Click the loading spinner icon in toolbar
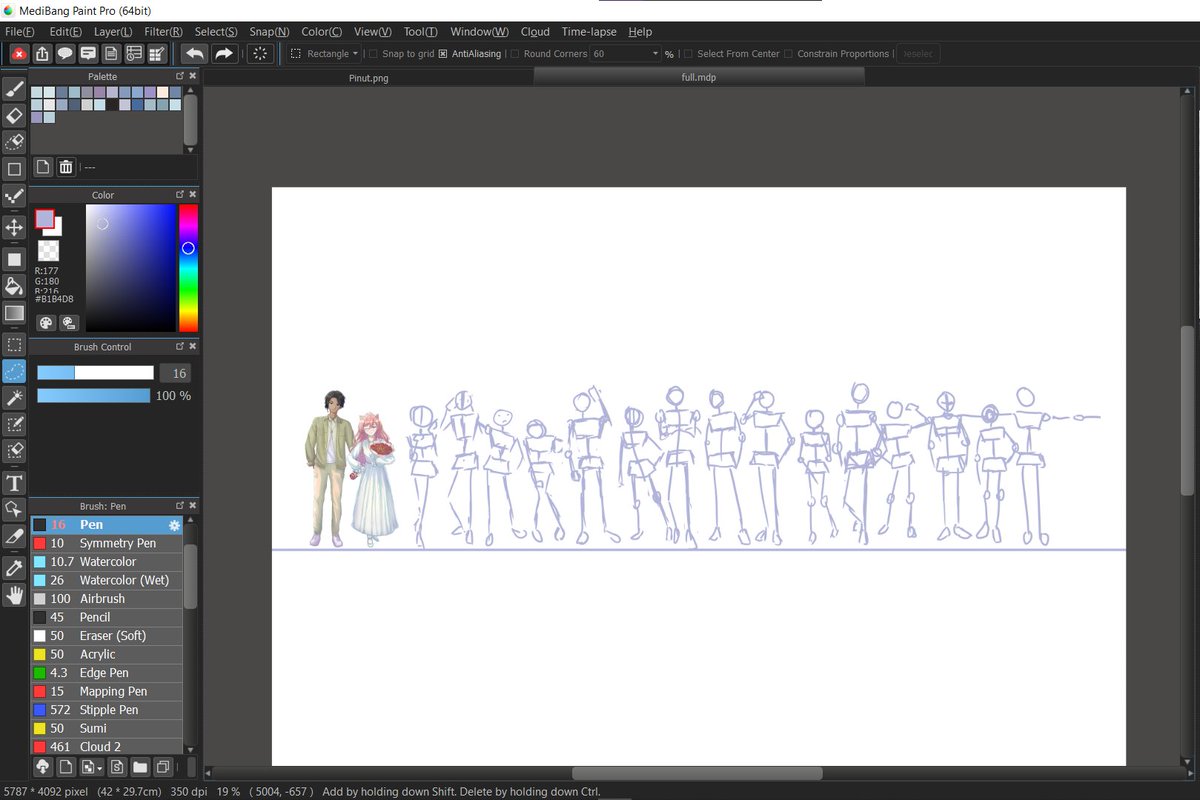1200x800 pixels. coord(259,54)
